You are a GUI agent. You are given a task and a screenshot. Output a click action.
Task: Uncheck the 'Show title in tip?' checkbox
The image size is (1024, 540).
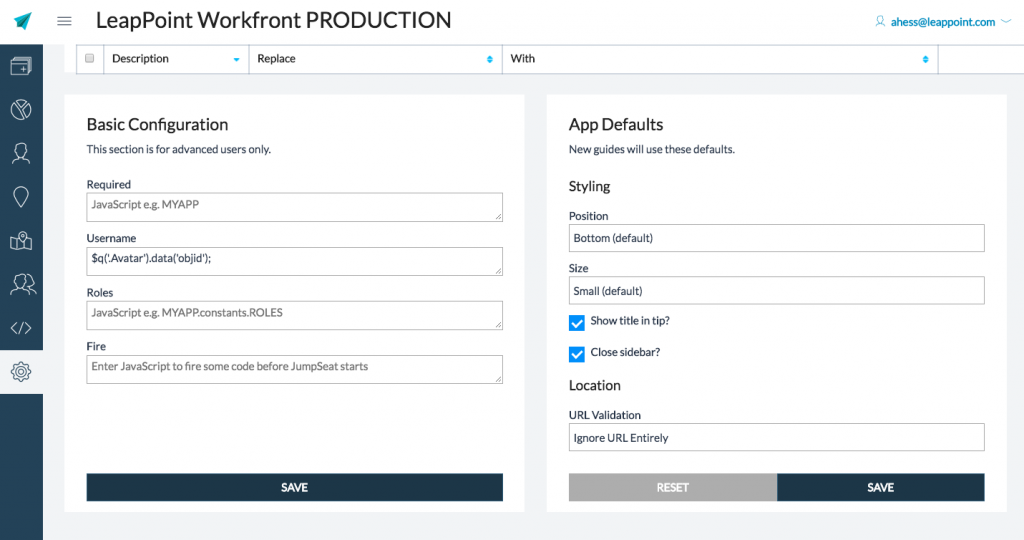[577, 322]
